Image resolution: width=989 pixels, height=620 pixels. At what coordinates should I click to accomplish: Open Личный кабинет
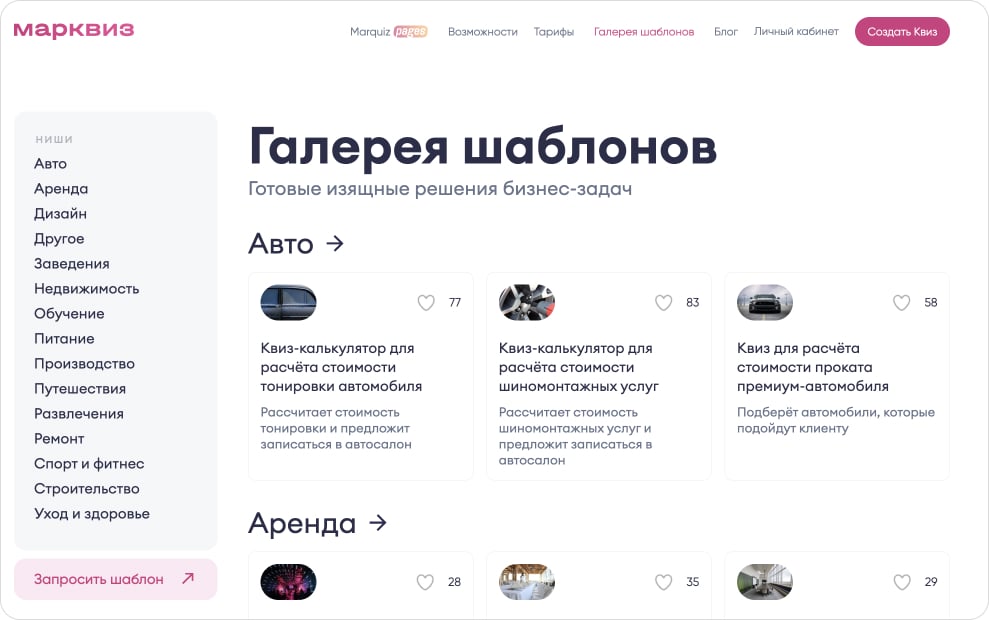pyautogui.click(x=797, y=31)
